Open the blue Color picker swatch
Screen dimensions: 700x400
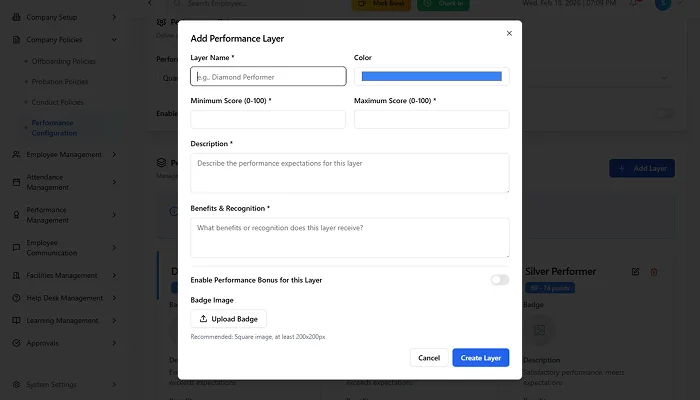[x=431, y=76]
